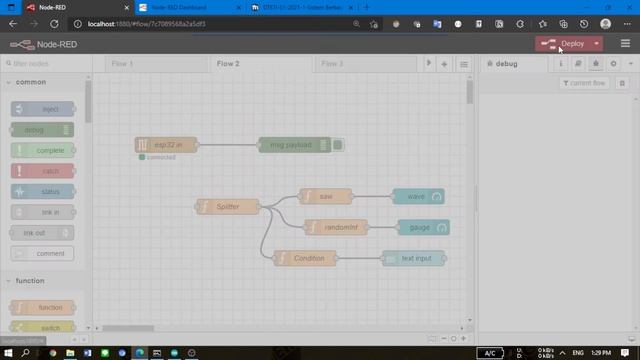Image resolution: width=640 pixels, height=360 pixels.
Task: Select the comment node in the palette
Action: [x=42, y=253]
